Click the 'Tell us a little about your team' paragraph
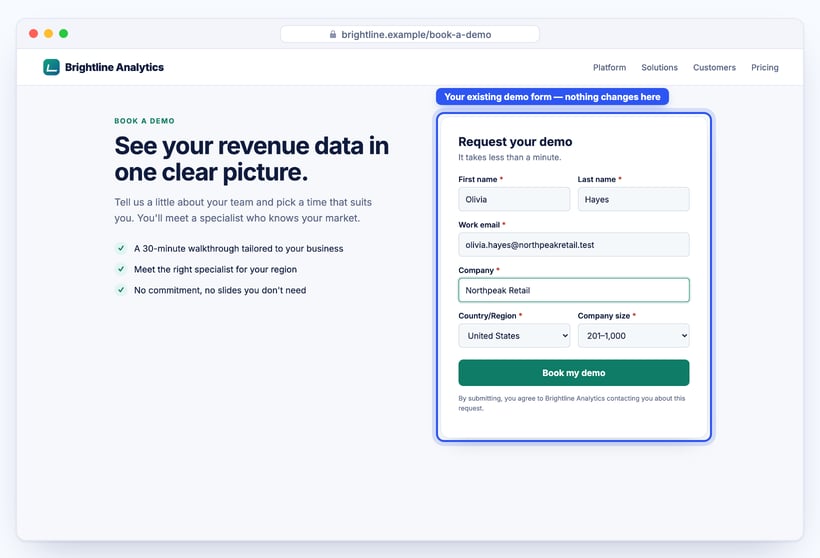This screenshot has width=820, height=558. 243,210
